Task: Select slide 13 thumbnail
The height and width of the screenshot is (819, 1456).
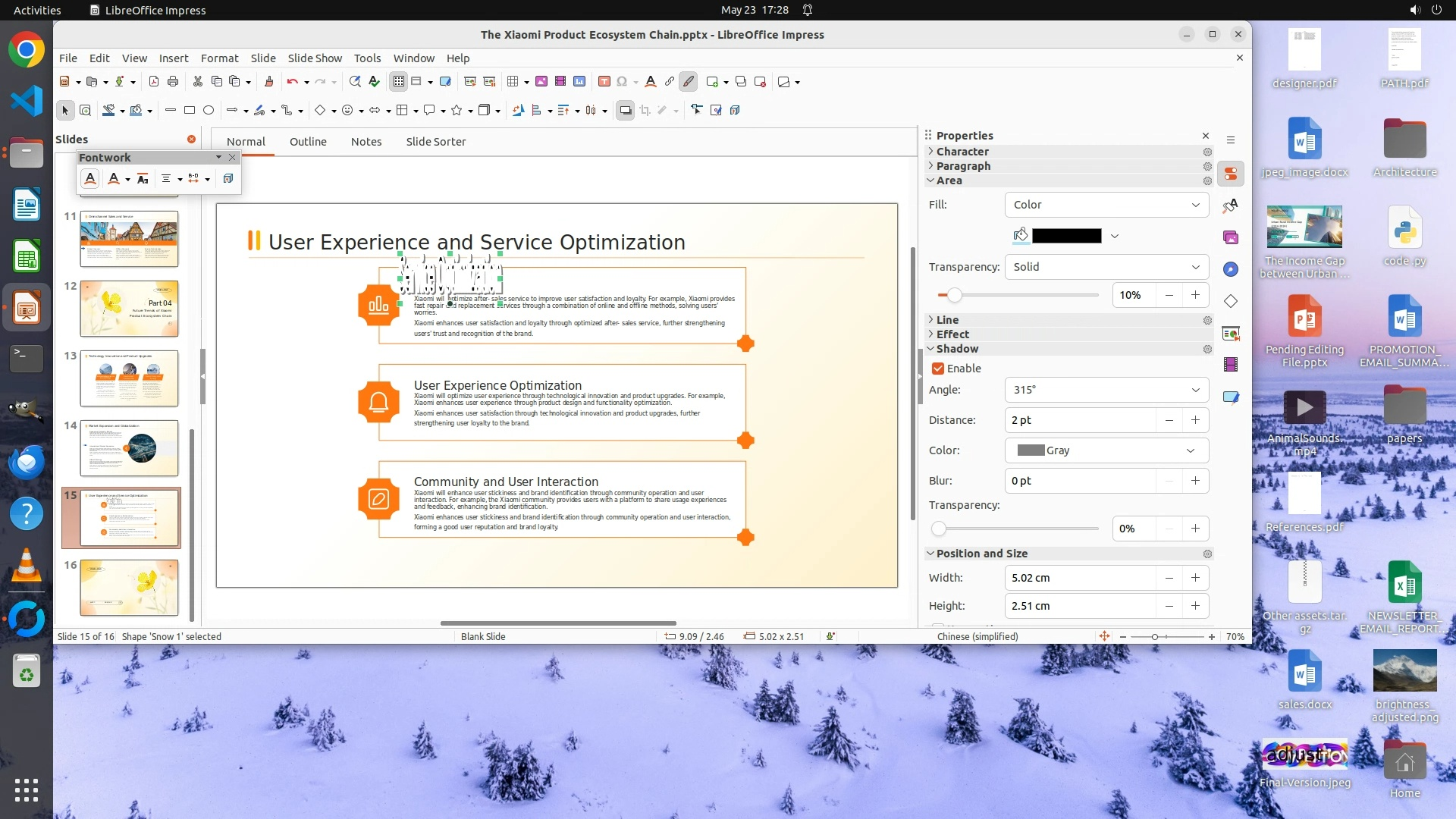Action: coord(129,378)
